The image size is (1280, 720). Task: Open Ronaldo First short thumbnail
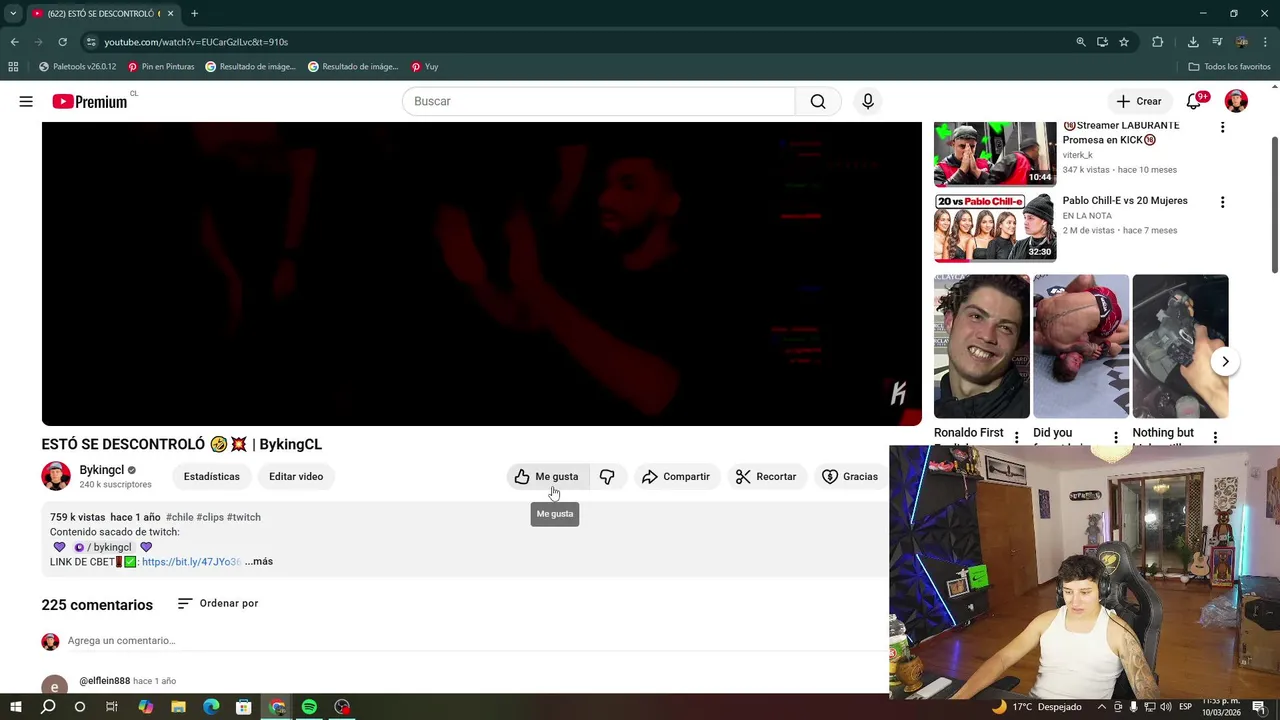coord(982,346)
